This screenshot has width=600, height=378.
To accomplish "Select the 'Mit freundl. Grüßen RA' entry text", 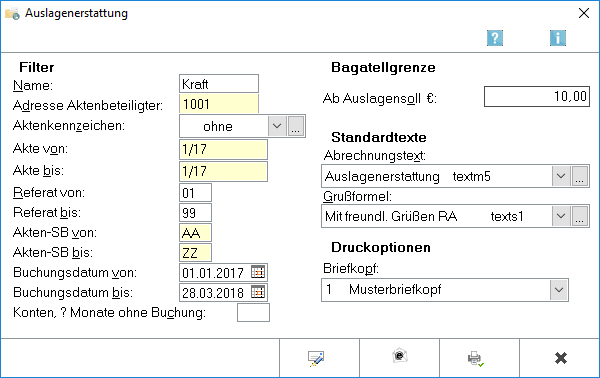I will (x=391, y=216).
